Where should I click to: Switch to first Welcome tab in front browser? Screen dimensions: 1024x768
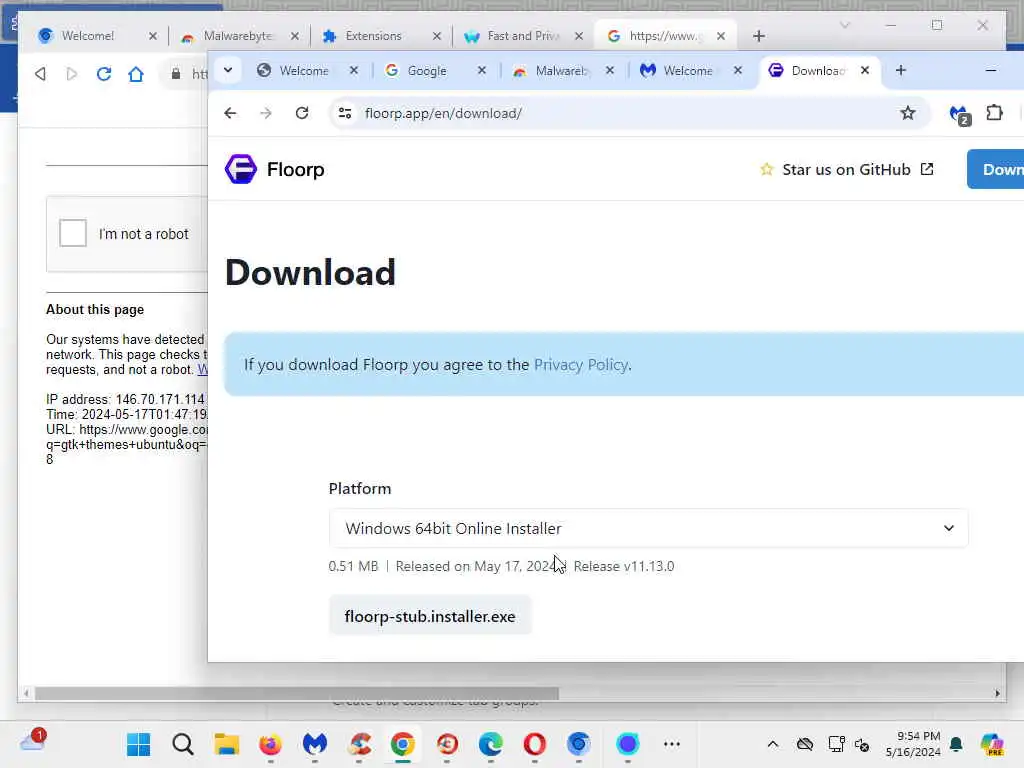tap(303, 71)
